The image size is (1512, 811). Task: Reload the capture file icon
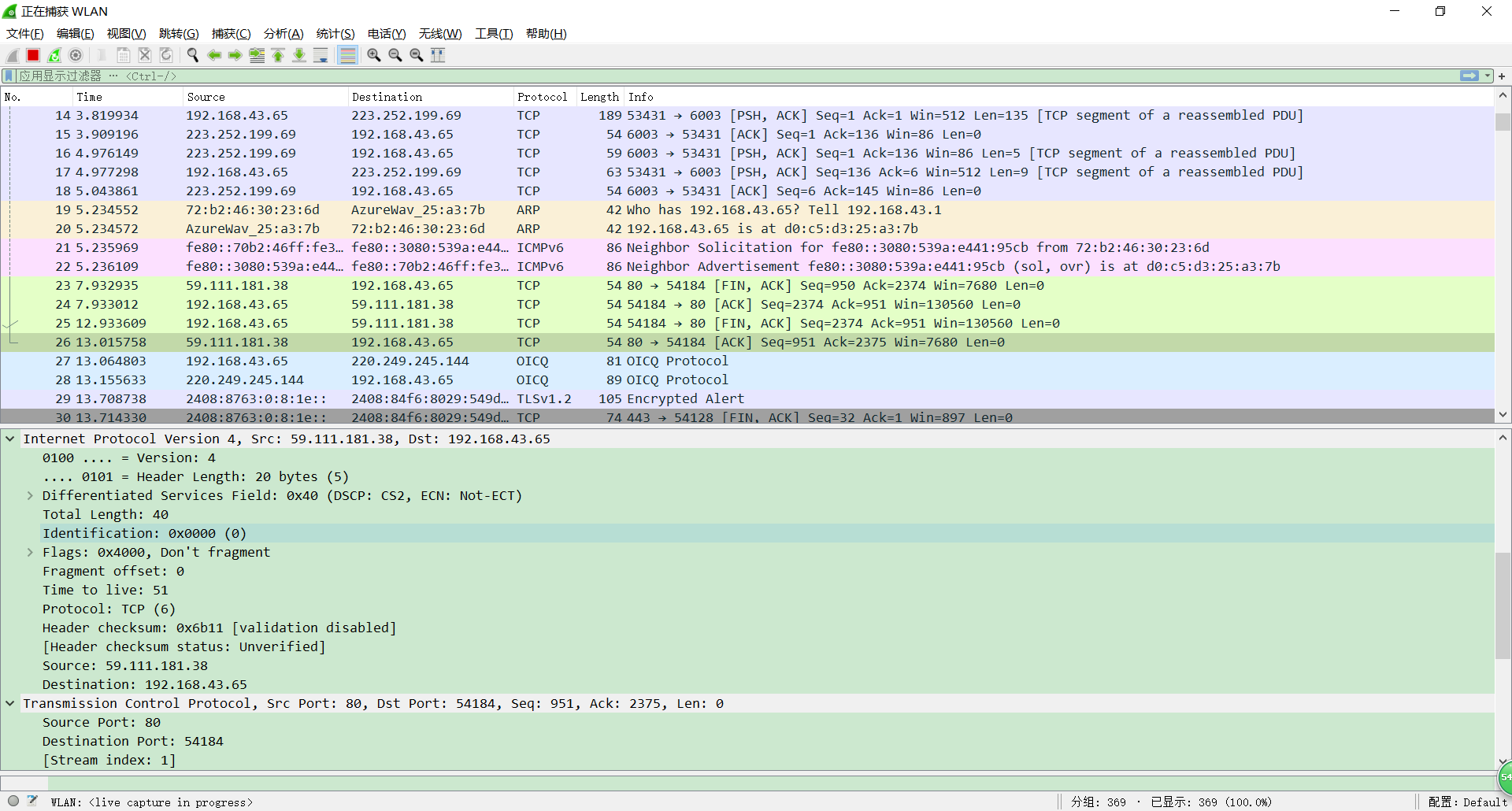click(x=165, y=55)
